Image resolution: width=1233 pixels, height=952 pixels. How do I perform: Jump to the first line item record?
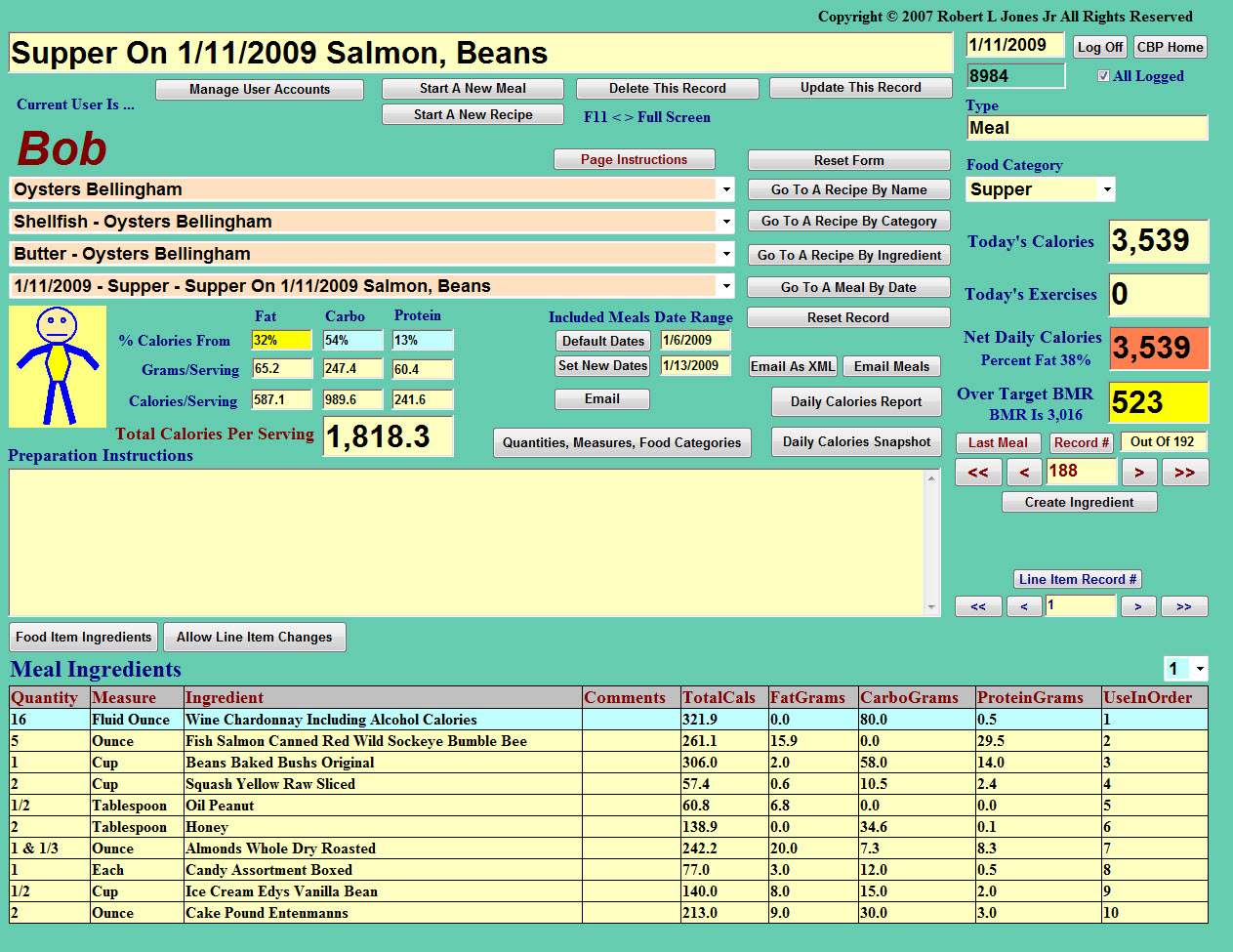pos(978,606)
